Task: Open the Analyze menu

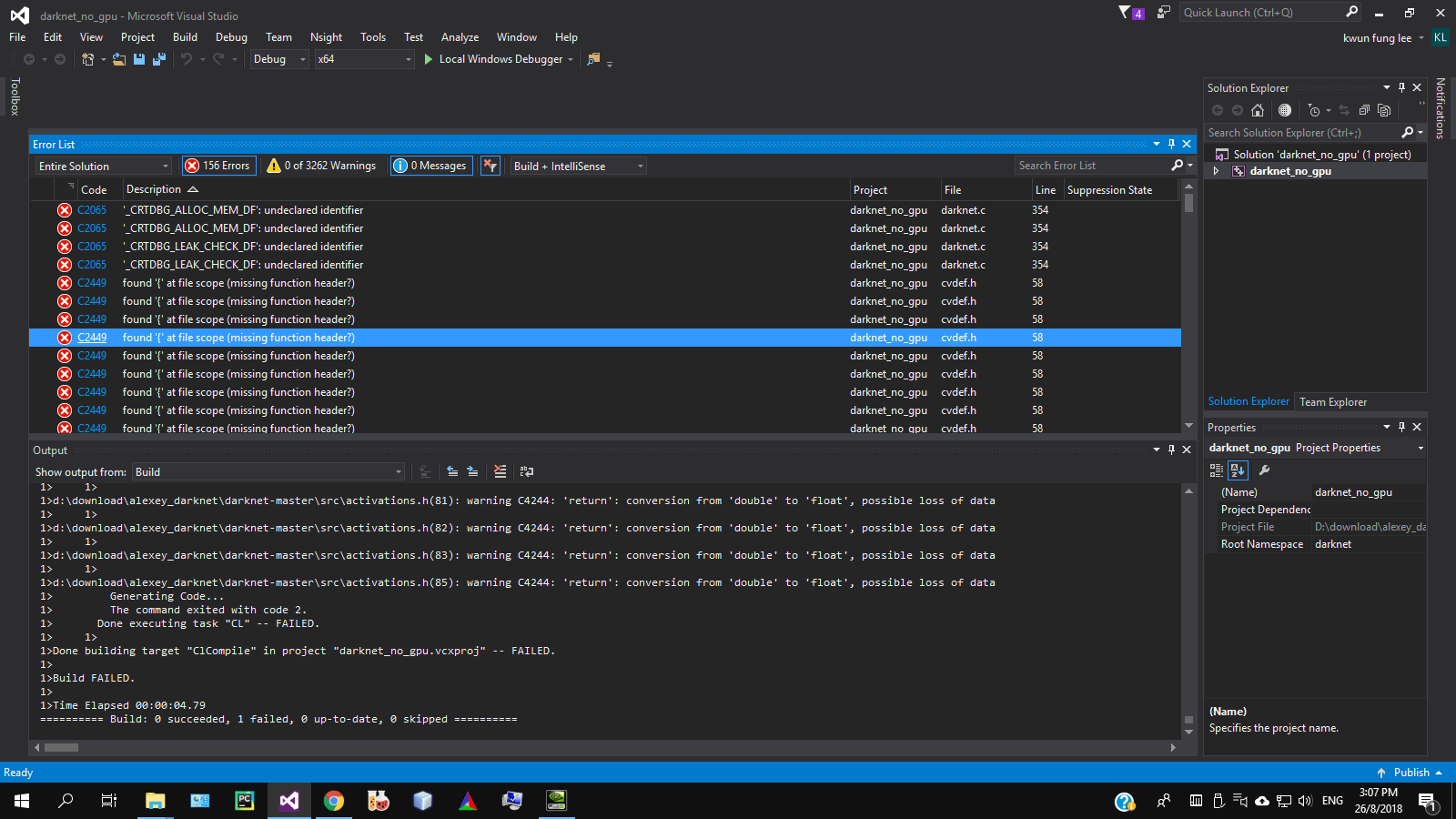Action: 460,37
